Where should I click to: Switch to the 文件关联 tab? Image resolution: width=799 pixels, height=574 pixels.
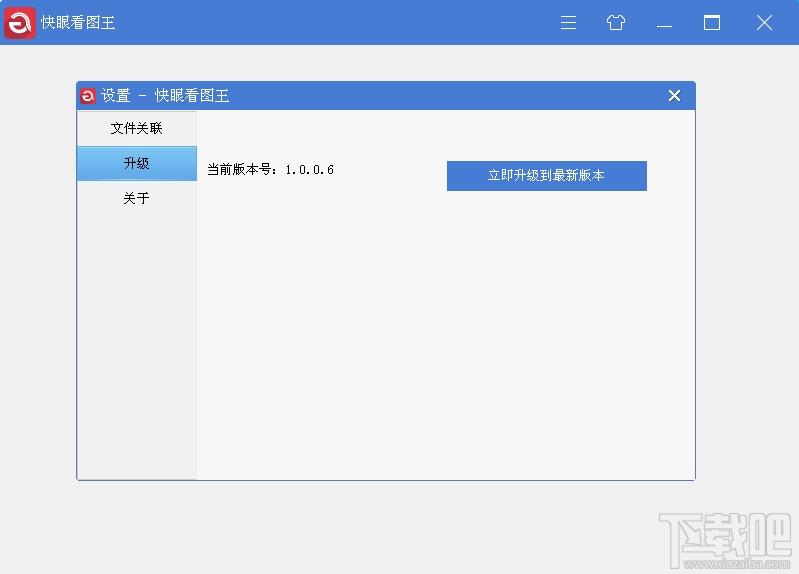(x=137, y=128)
